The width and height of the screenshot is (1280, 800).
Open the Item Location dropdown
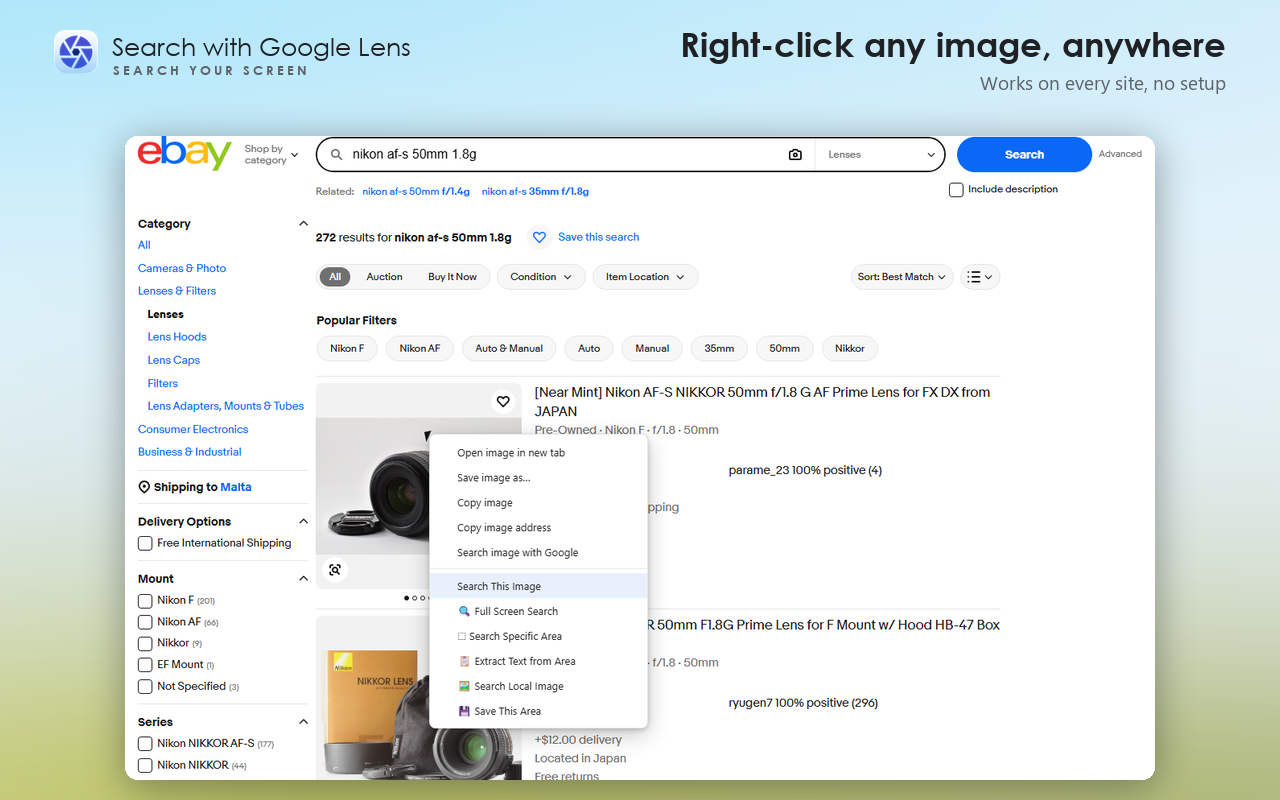coord(645,277)
